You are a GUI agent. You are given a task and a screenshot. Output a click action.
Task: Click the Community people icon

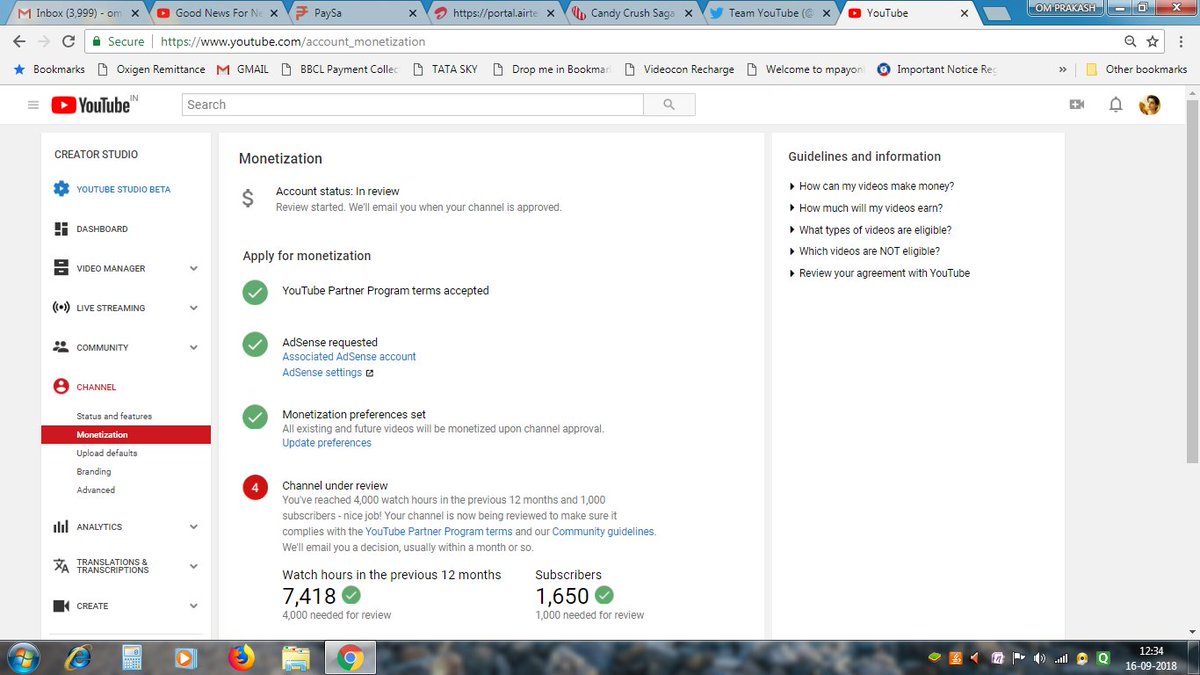coord(61,347)
